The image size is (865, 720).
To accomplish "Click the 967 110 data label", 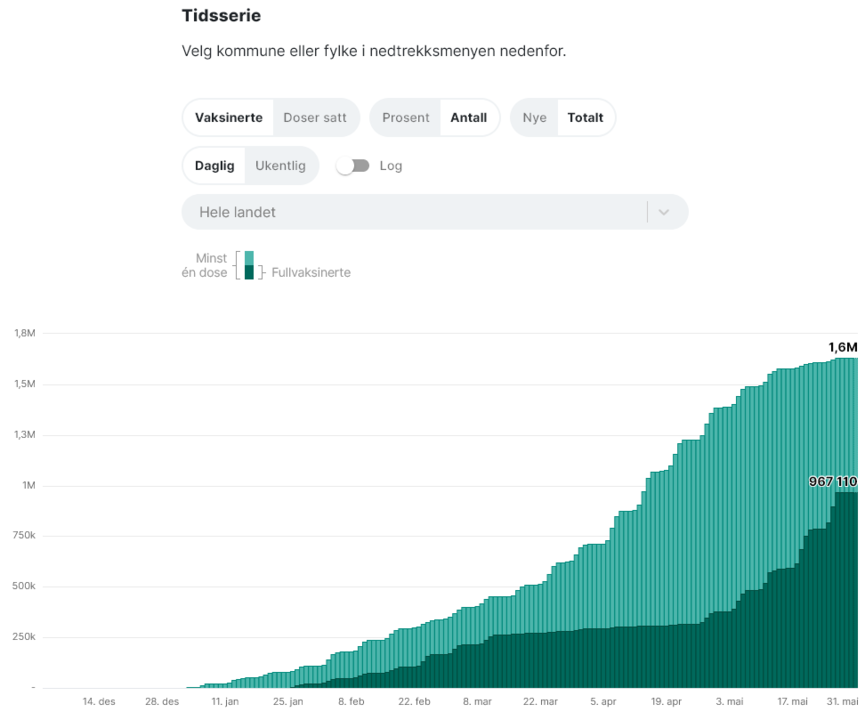I will point(832,482).
